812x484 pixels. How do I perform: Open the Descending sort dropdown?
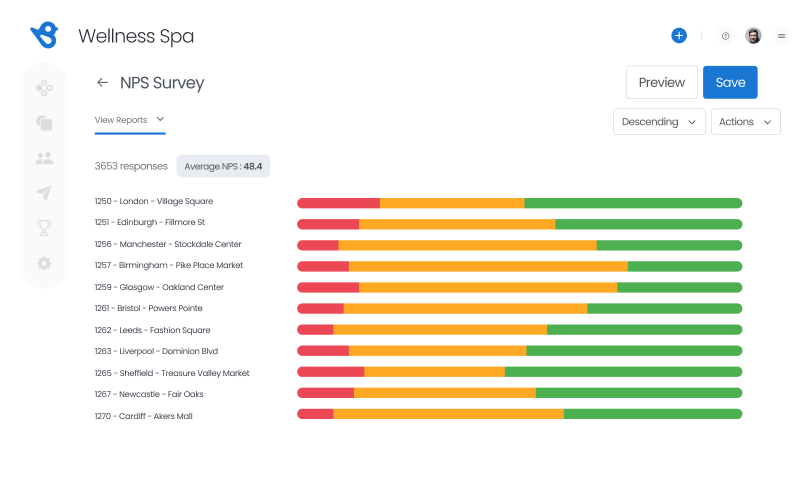click(x=659, y=122)
